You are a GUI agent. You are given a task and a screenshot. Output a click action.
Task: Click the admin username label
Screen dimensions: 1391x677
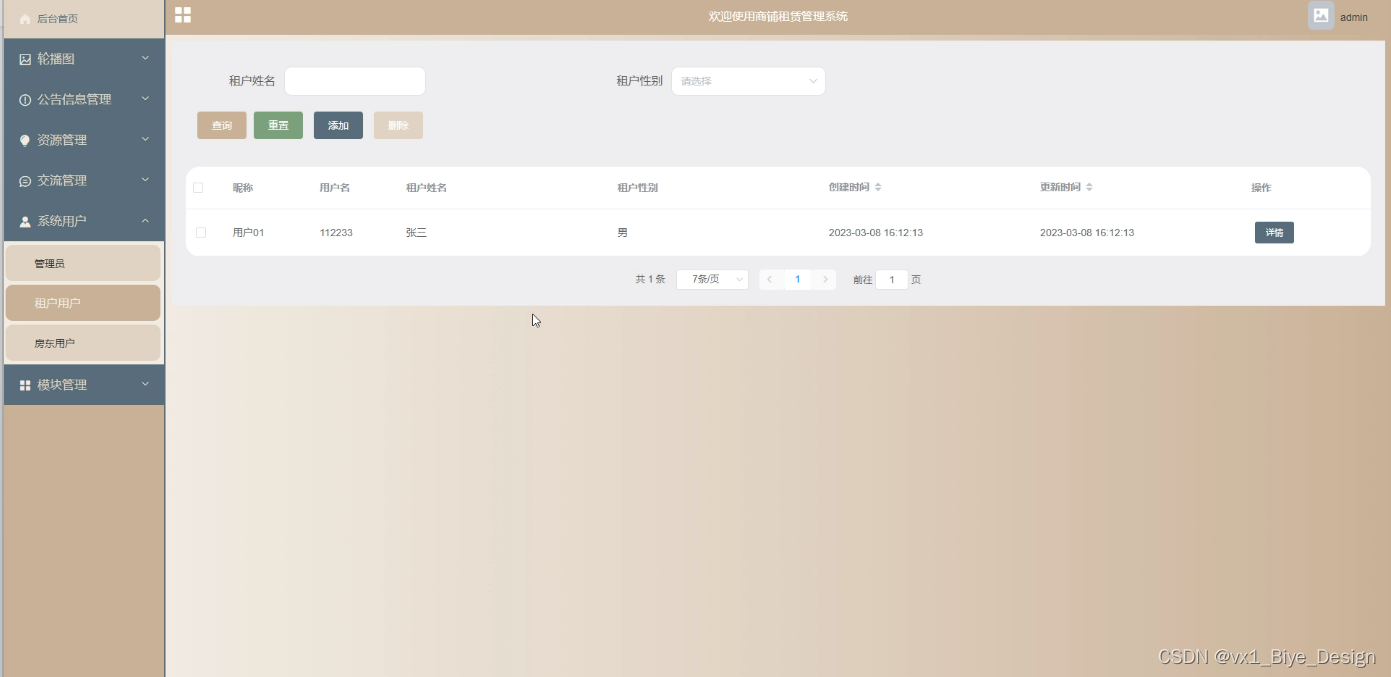tap(1354, 18)
